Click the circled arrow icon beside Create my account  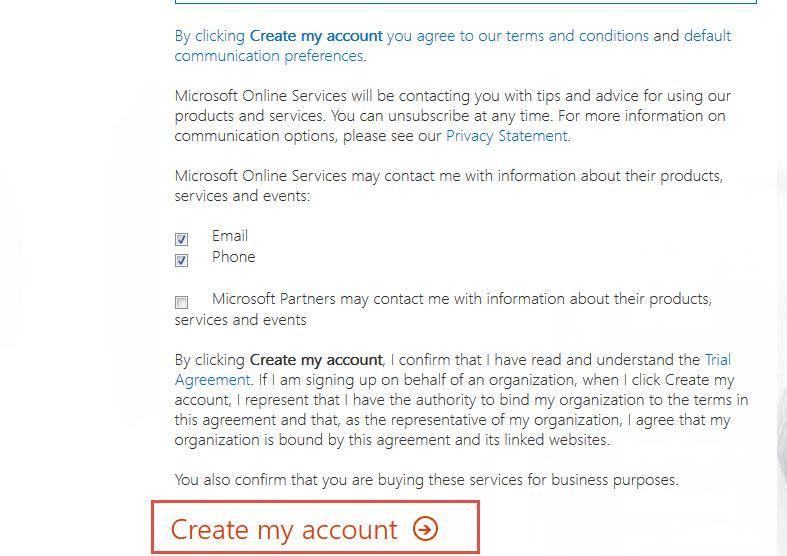pyautogui.click(x=425, y=529)
